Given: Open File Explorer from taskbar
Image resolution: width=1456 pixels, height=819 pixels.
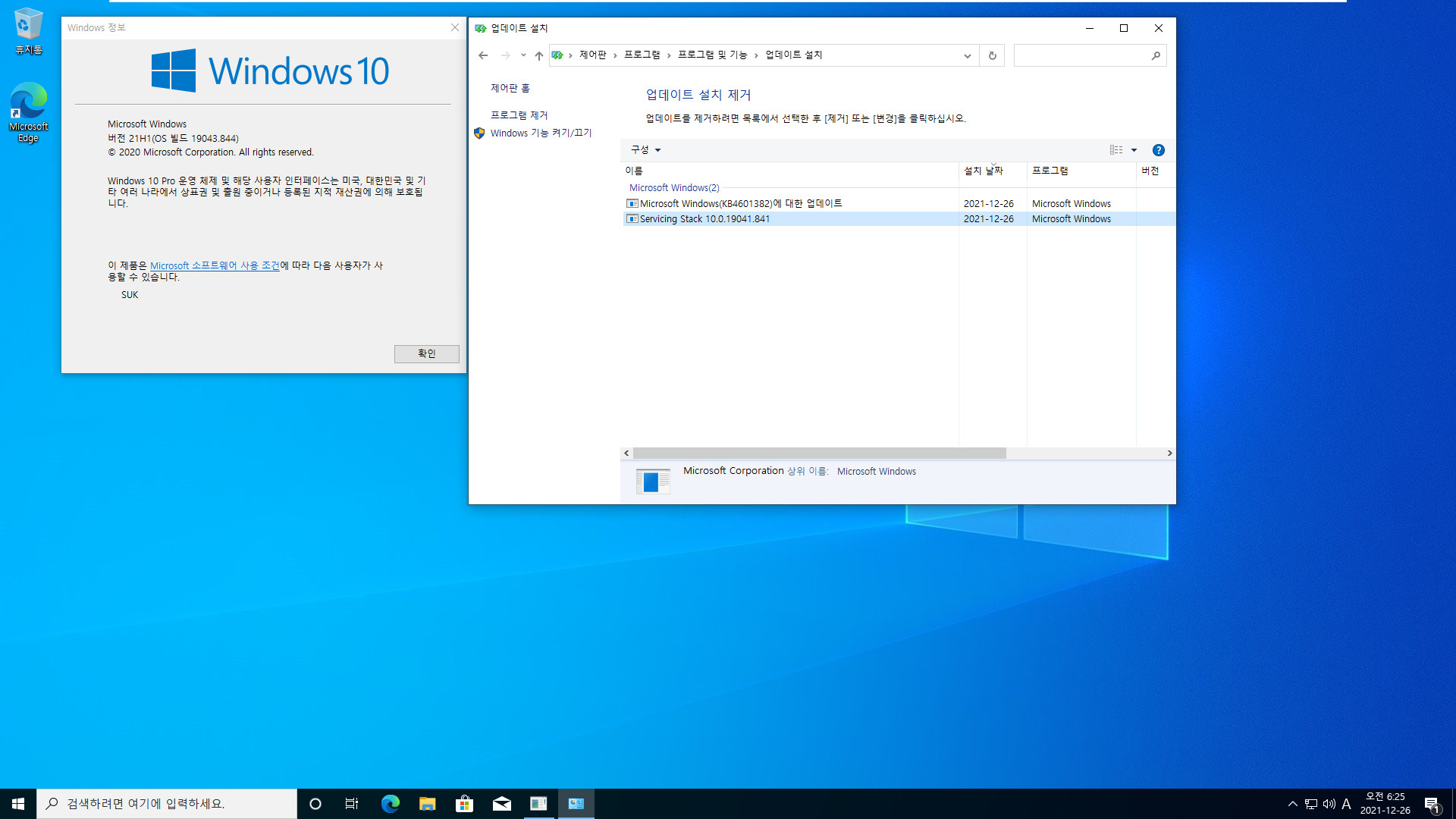Looking at the screenshot, I should pyautogui.click(x=427, y=804).
